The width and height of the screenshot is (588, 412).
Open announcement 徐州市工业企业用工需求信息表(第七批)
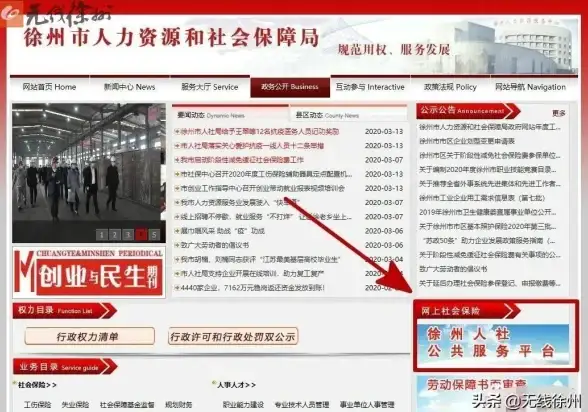tap(482, 198)
